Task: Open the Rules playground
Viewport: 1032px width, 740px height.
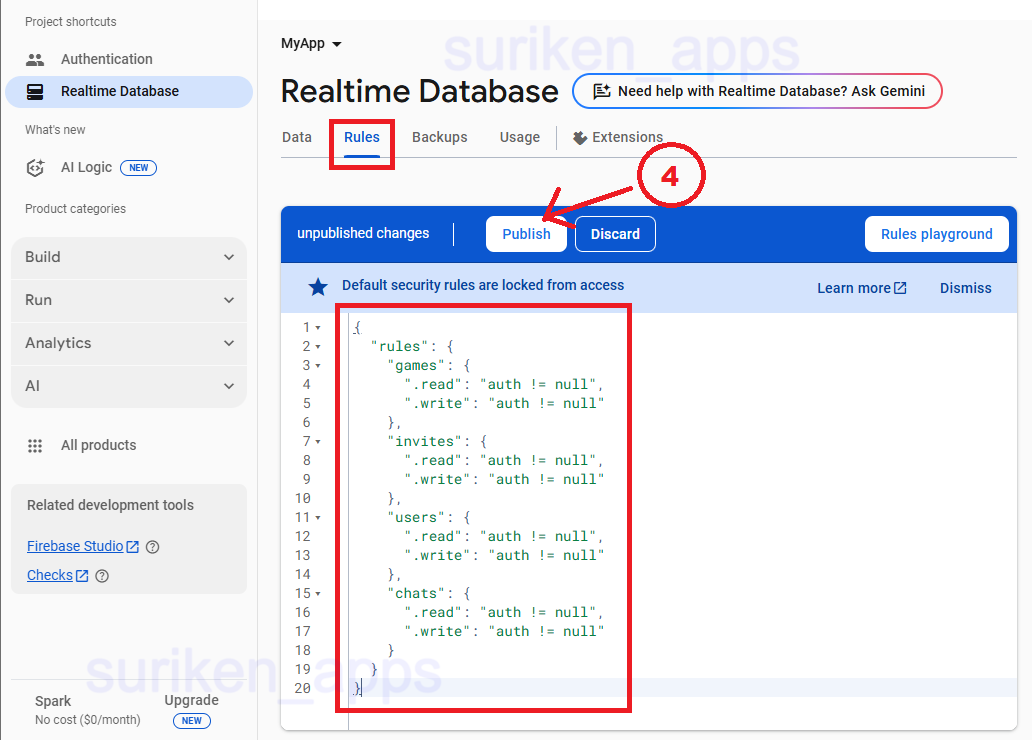Action: point(936,234)
